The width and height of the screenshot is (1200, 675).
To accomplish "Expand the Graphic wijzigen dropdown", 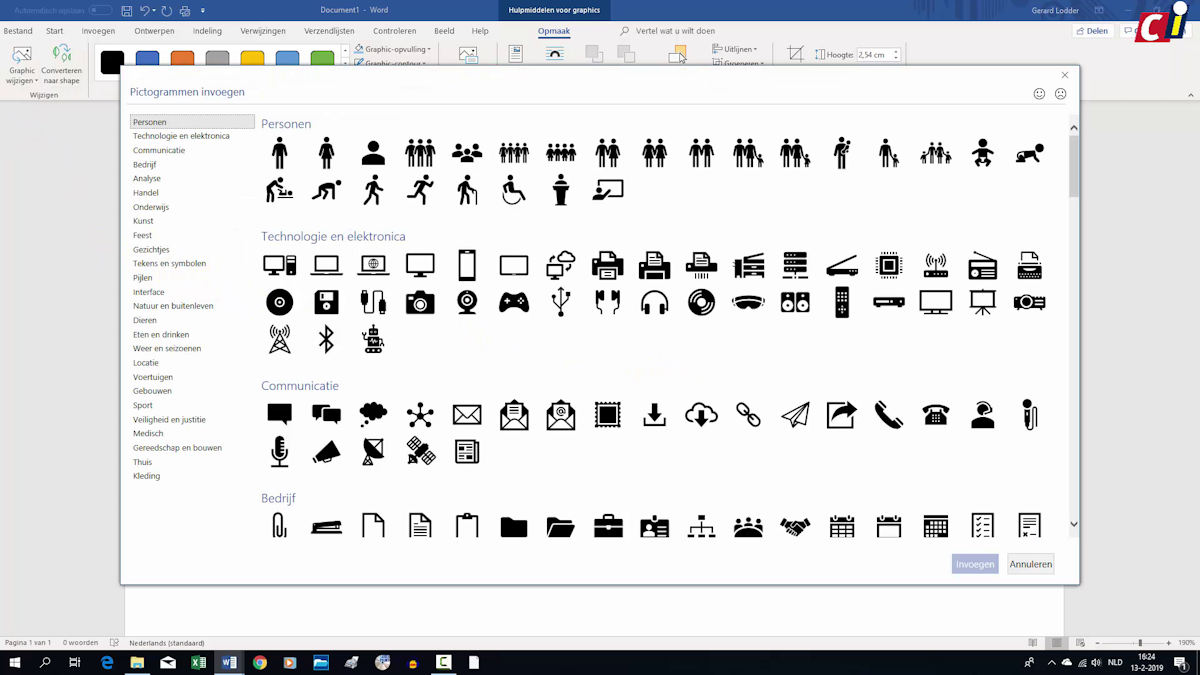I will (x=22, y=66).
